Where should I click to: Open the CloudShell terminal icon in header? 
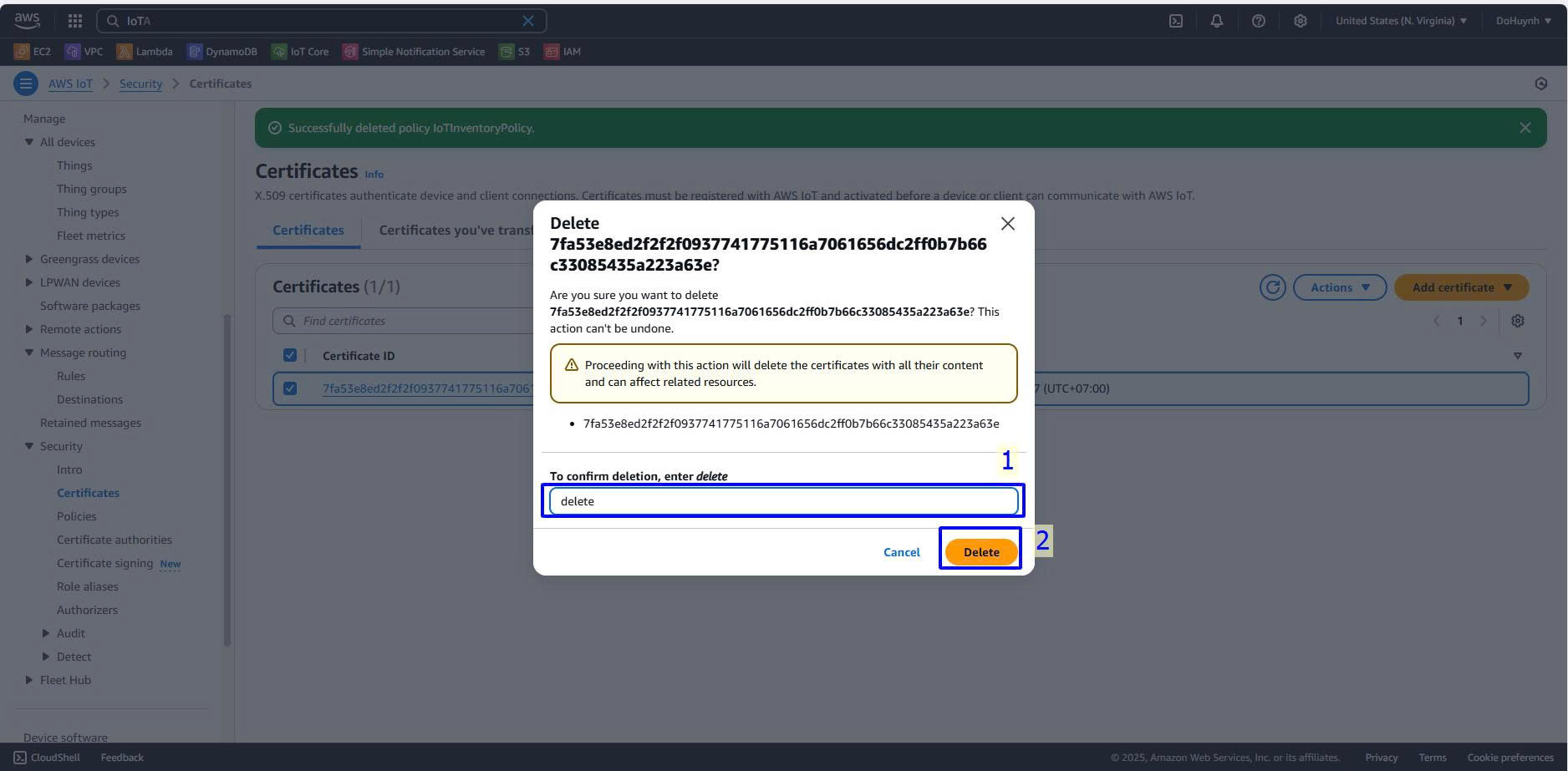pyautogui.click(x=1175, y=21)
